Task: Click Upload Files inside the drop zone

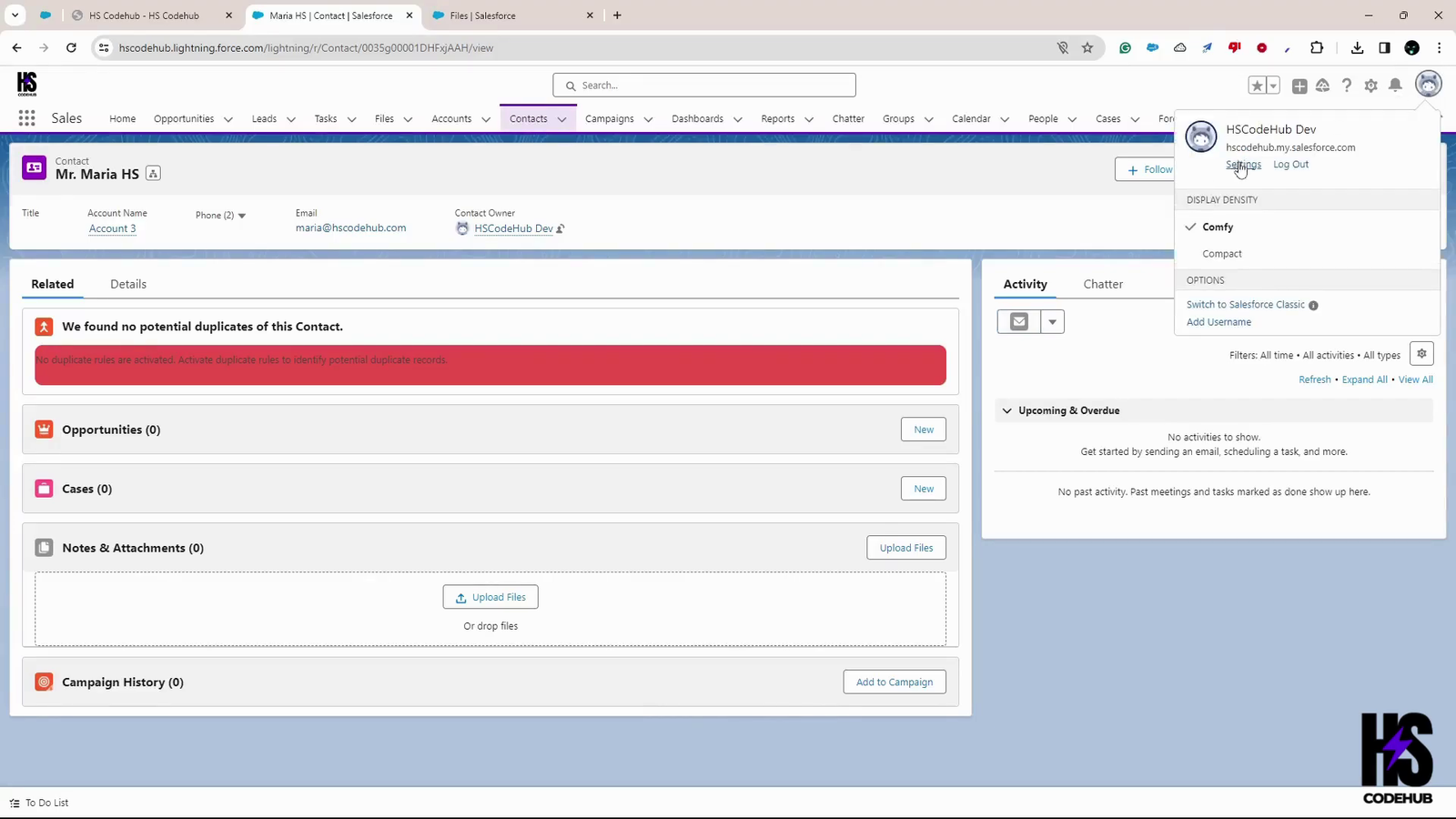Action: 490,597
